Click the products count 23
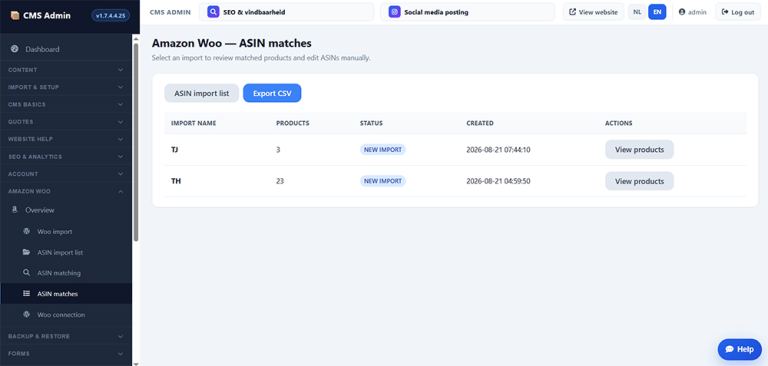The height and width of the screenshot is (366, 768). pyautogui.click(x=280, y=181)
